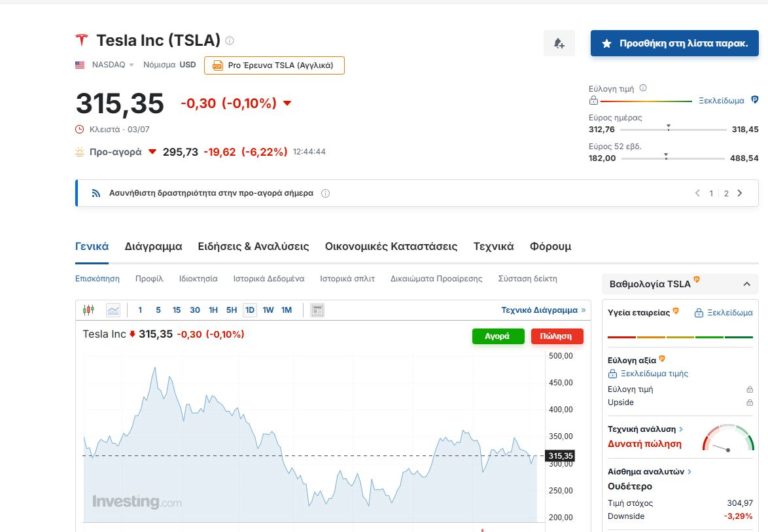Select the candlestick chart type icon

click(x=88, y=310)
